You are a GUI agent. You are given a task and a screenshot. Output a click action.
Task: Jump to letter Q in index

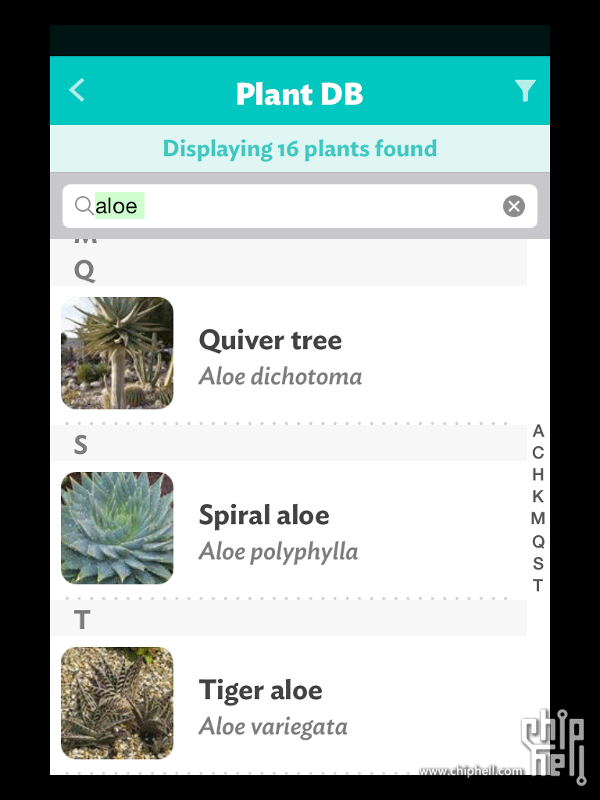coord(538,541)
